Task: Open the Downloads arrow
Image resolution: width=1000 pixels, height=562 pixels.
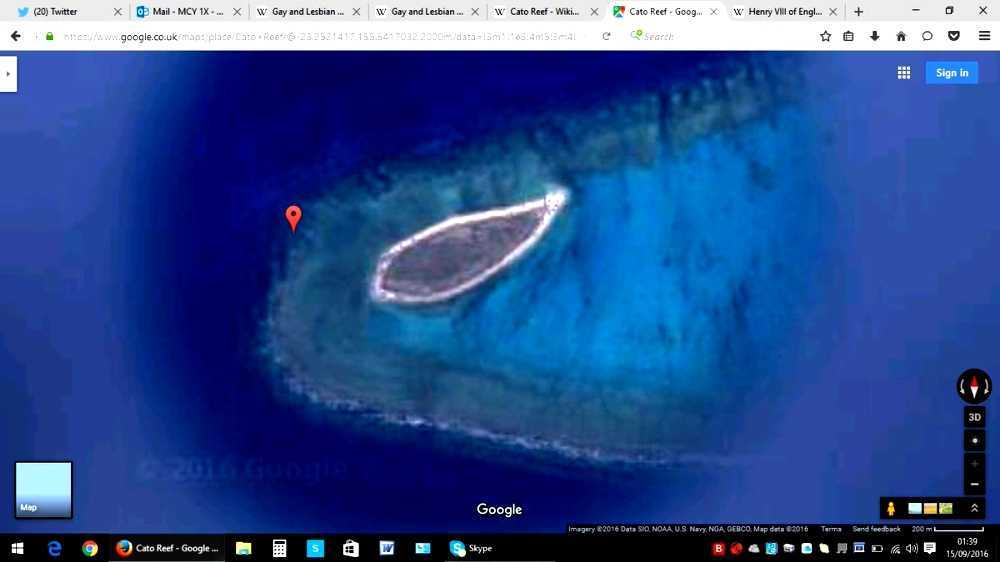Action: (874, 36)
